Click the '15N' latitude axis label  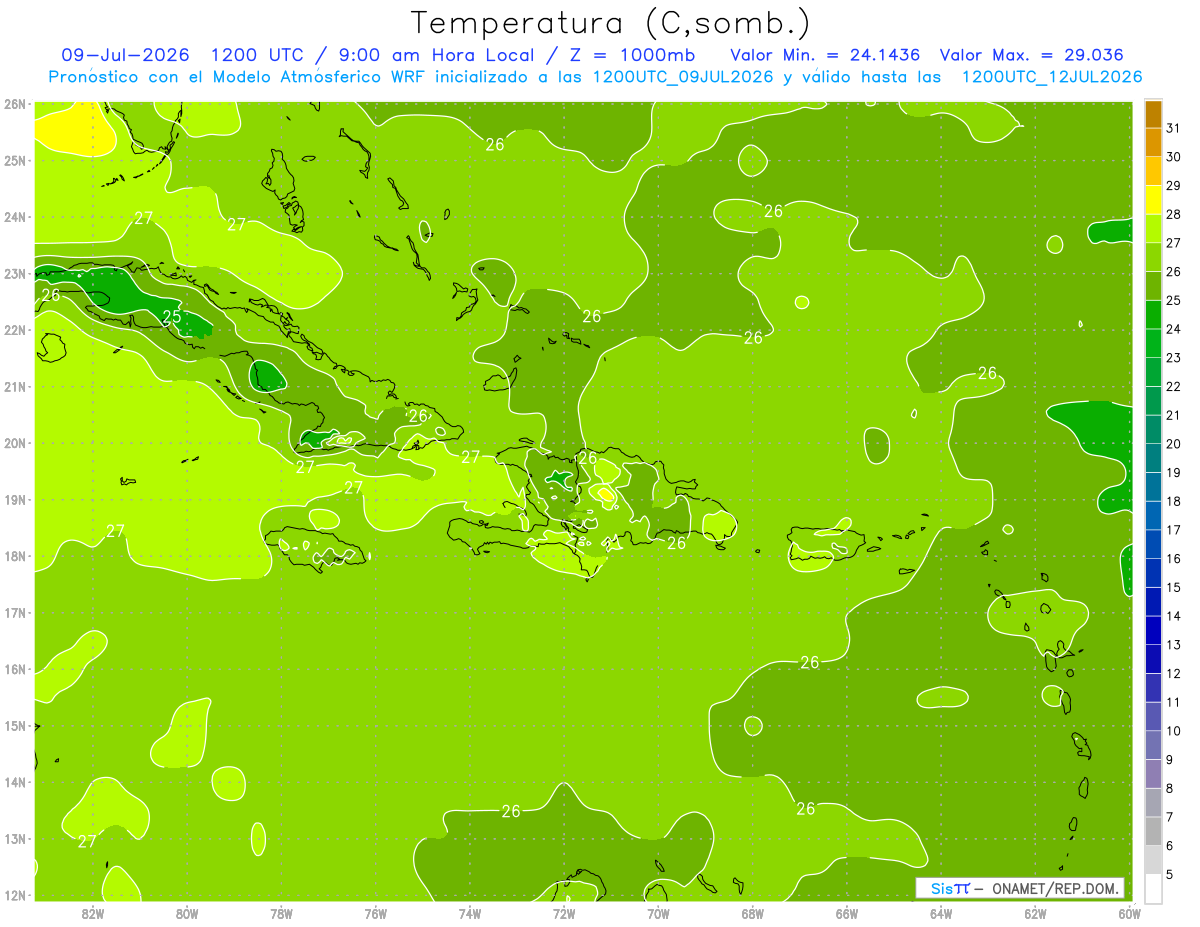pos(15,725)
